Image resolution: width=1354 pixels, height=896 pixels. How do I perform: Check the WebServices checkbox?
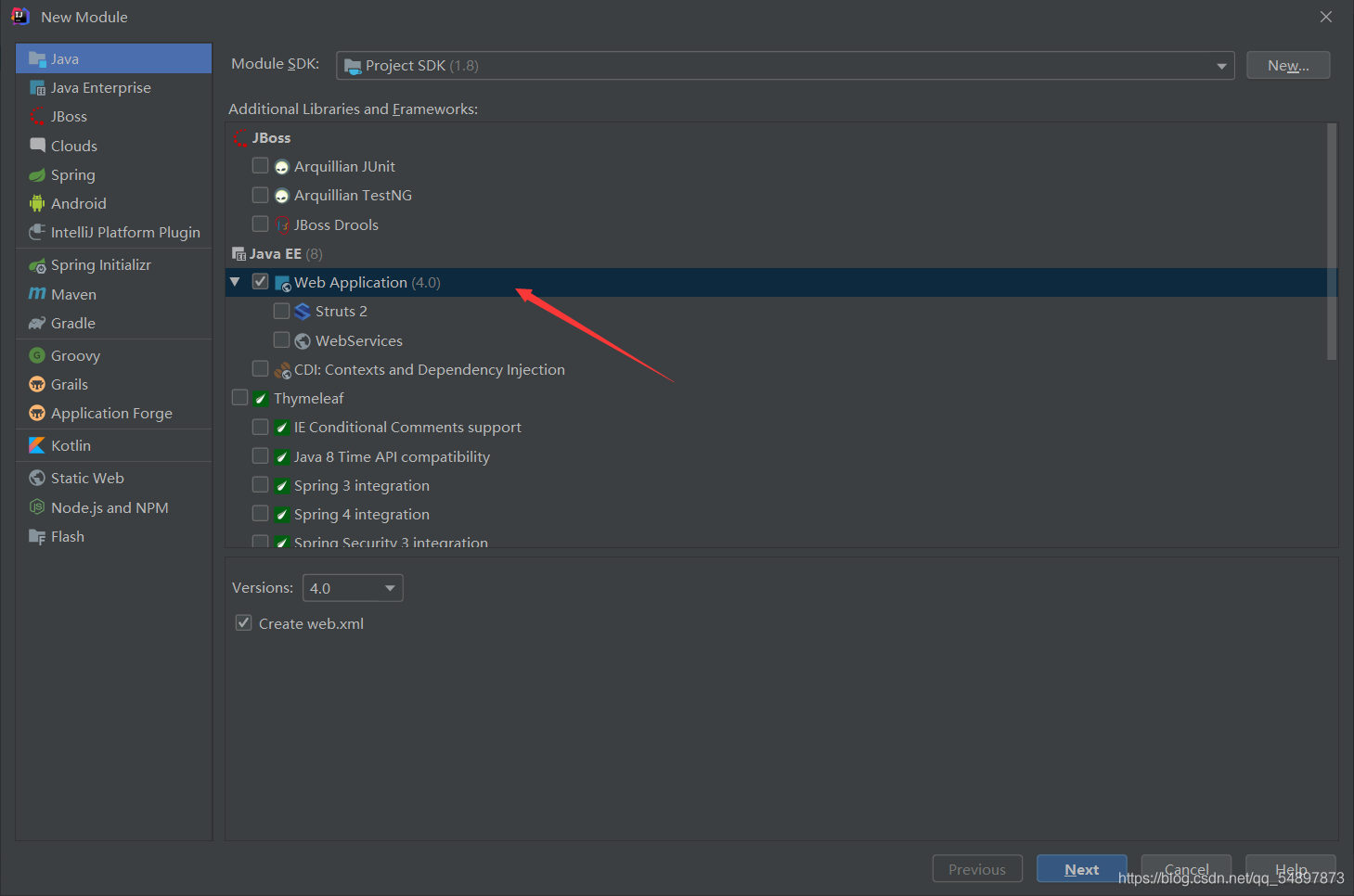281,339
